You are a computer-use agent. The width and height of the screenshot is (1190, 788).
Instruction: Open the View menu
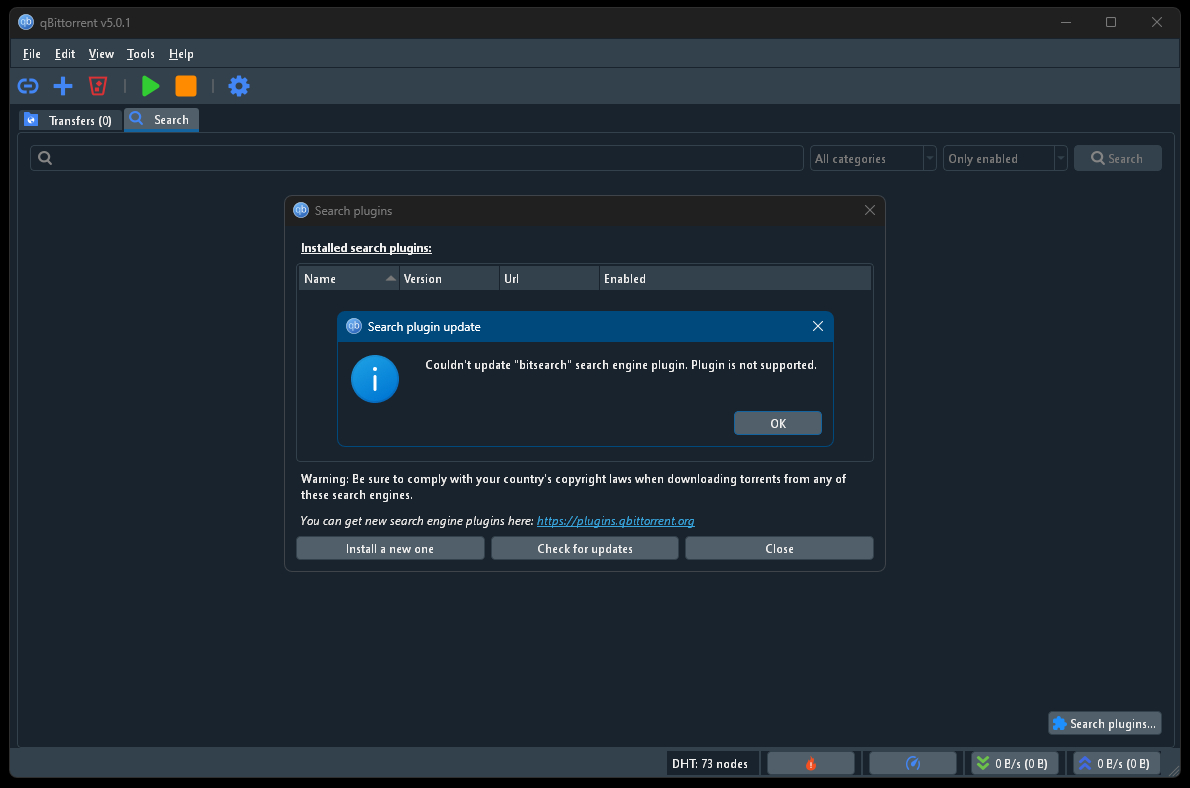(101, 54)
